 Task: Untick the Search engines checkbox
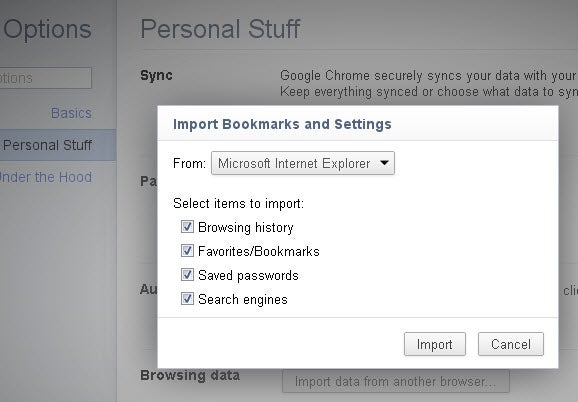(187, 299)
